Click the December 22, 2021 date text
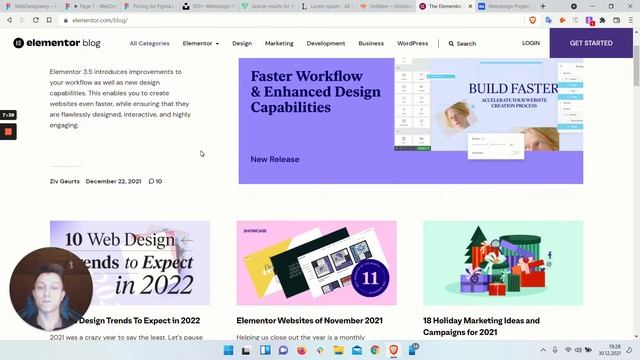The height and width of the screenshot is (360, 640). [113, 181]
